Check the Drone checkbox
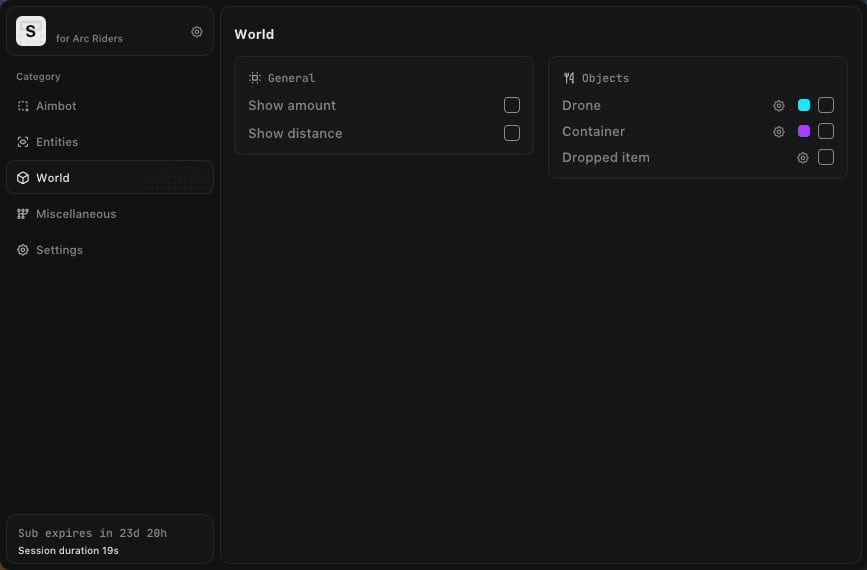The height and width of the screenshot is (570, 867). click(826, 105)
